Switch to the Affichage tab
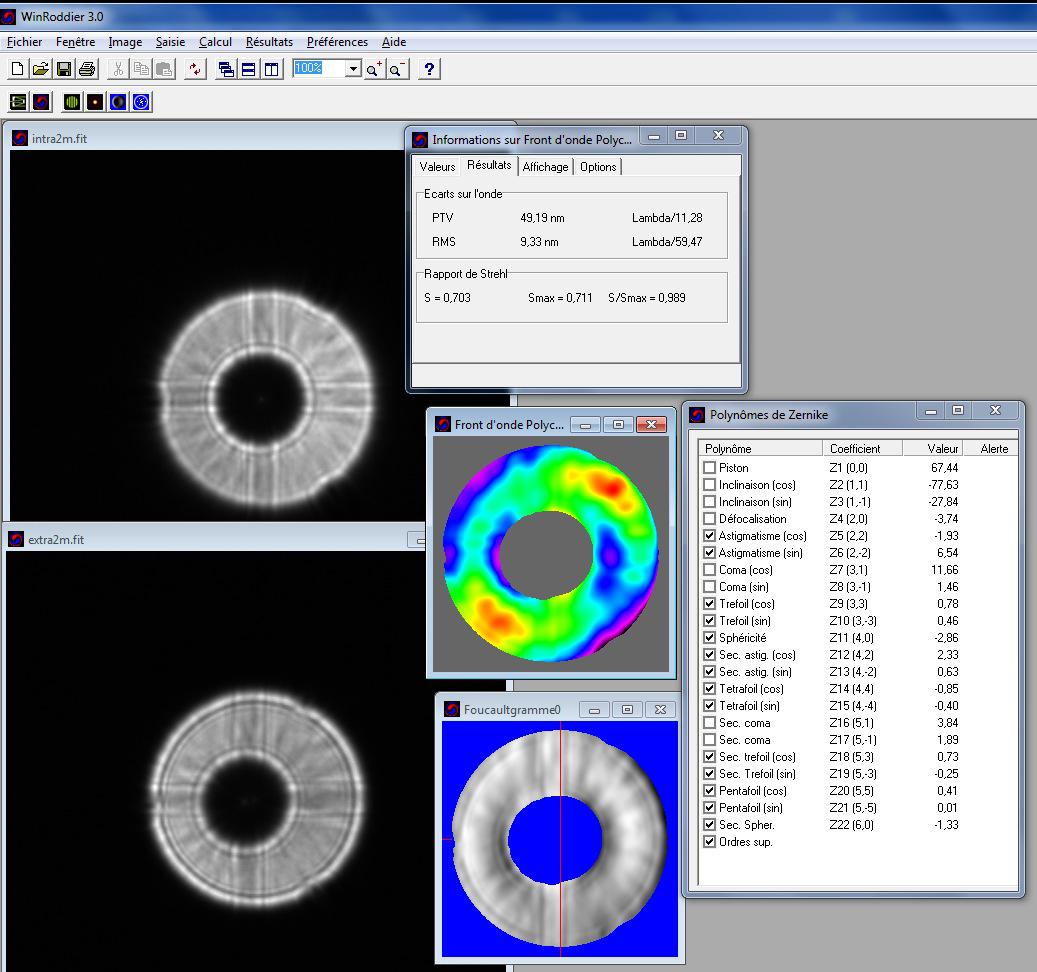This screenshot has width=1037, height=972. coord(545,167)
